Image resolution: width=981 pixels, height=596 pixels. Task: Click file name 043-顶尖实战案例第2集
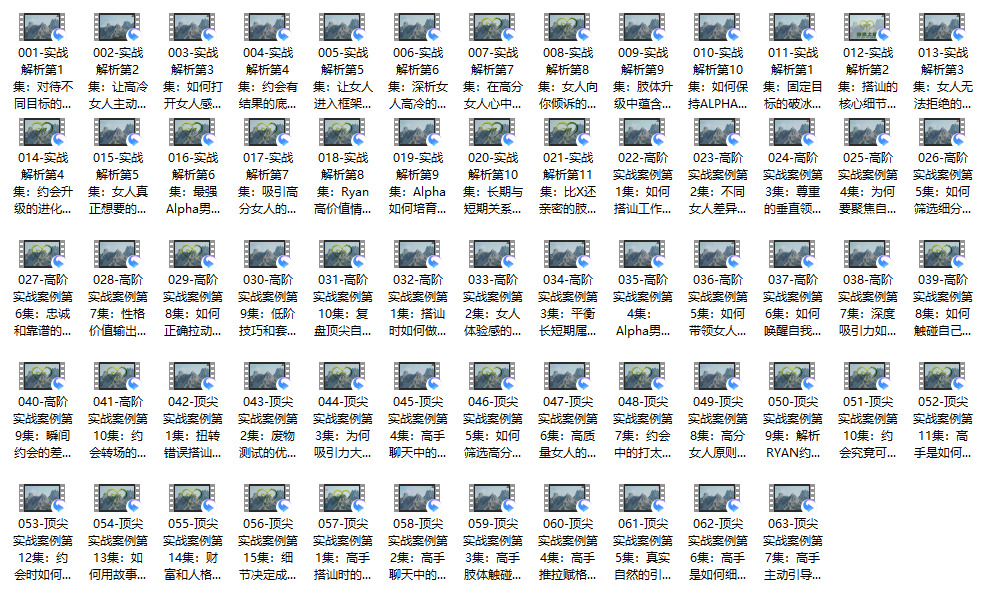click(268, 427)
